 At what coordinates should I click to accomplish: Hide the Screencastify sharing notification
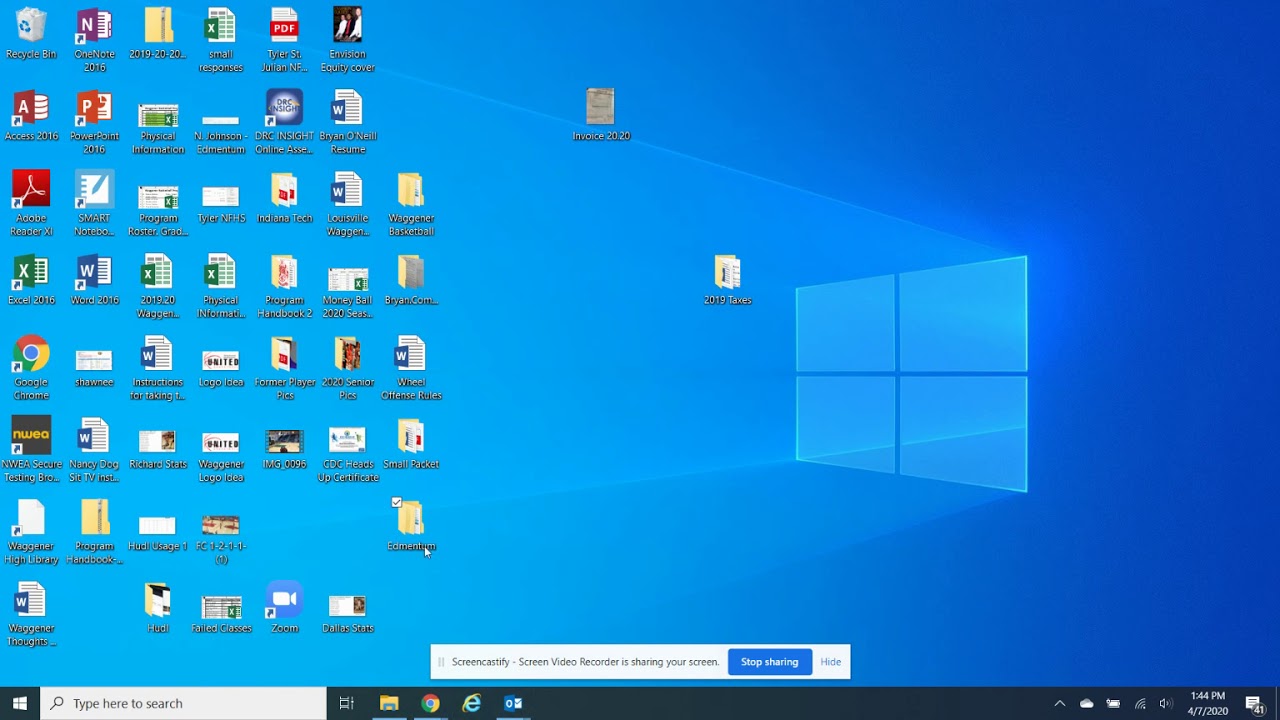pyautogui.click(x=831, y=662)
